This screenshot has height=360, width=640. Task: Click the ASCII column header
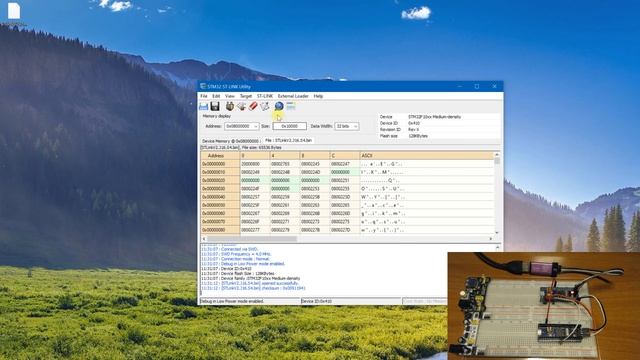point(427,156)
